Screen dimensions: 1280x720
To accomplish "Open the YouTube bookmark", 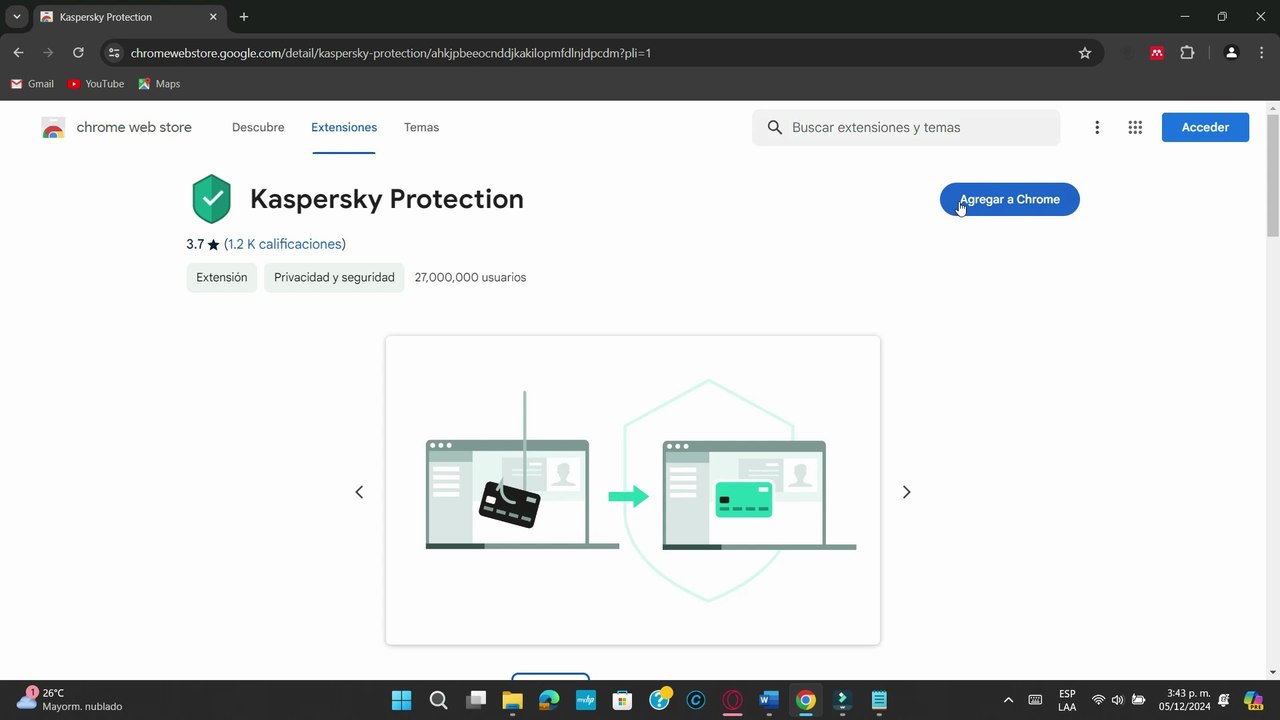I will coord(96,84).
